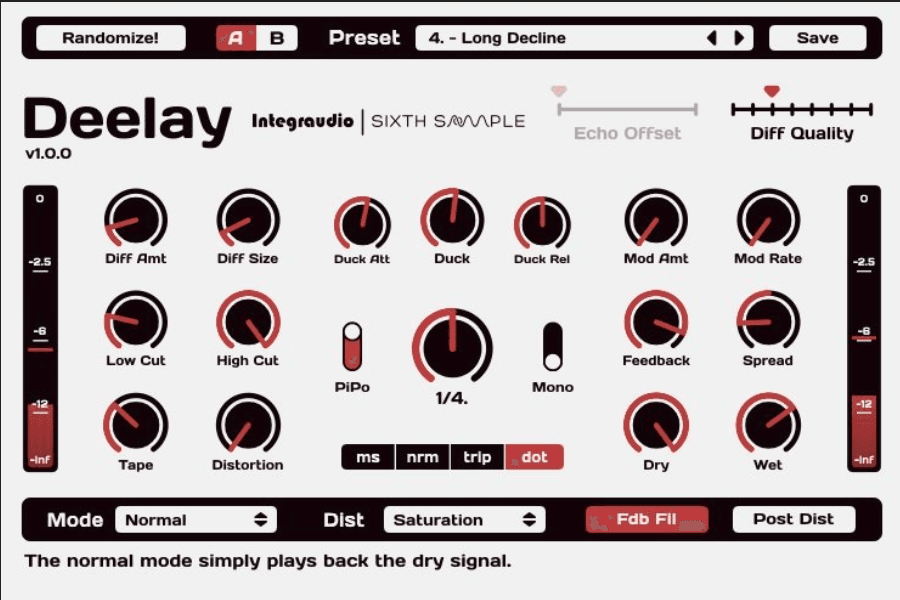Viewport: 900px width, 600px height.
Task: Click the red Diff Quality marker
Action: point(771,91)
